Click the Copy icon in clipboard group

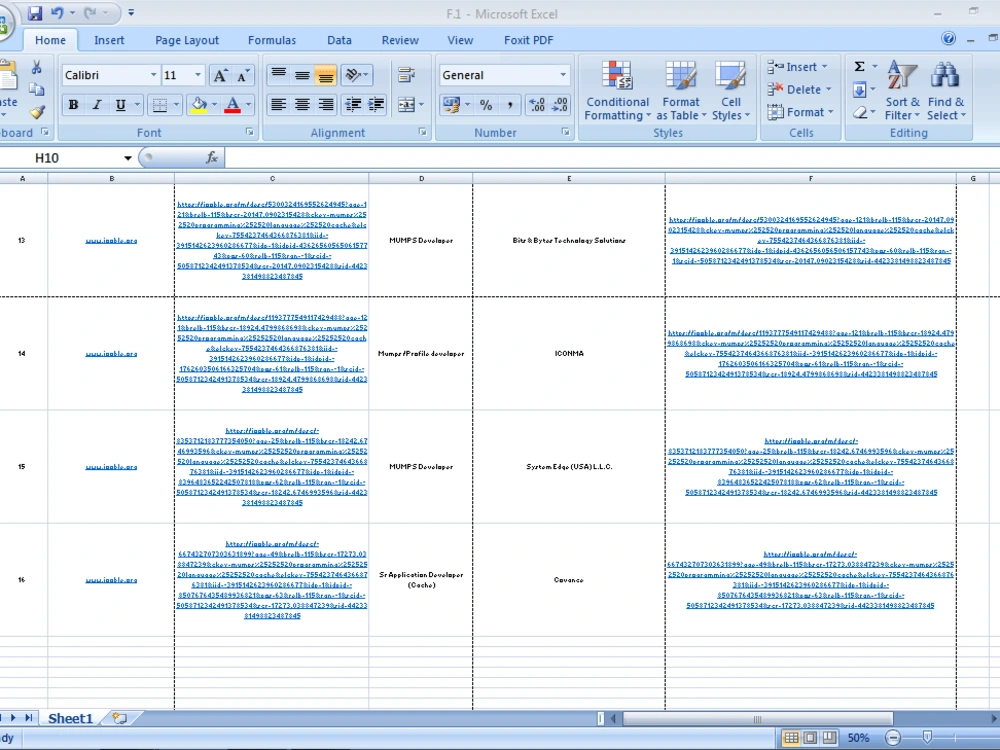point(36,90)
